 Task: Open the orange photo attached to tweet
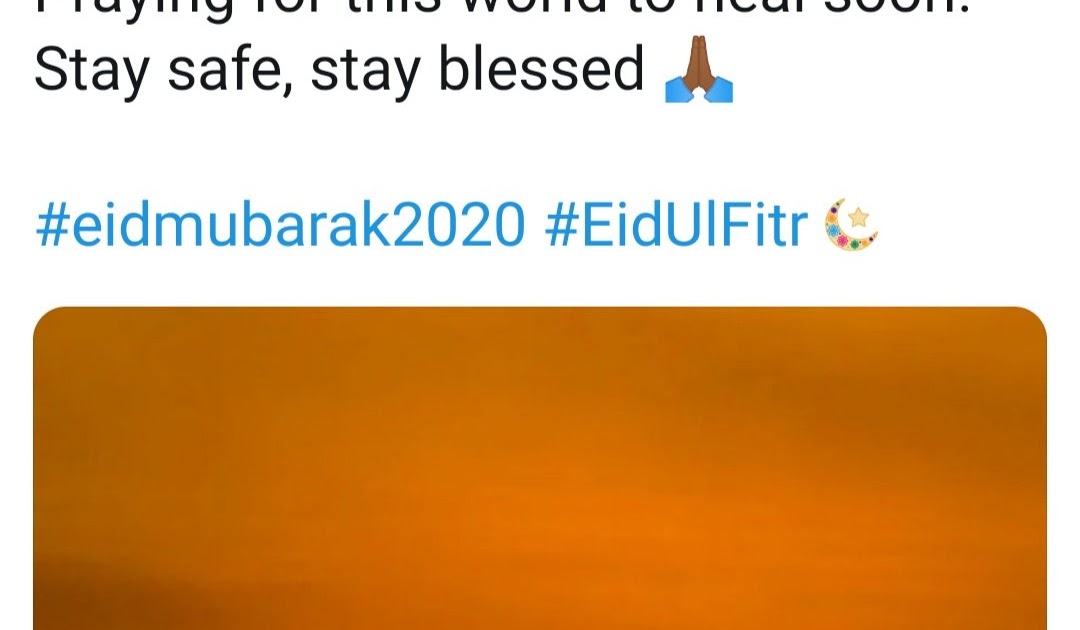pos(540,468)
